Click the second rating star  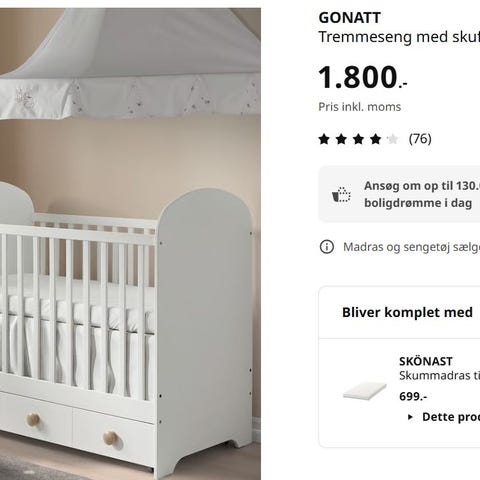[341, 139]
